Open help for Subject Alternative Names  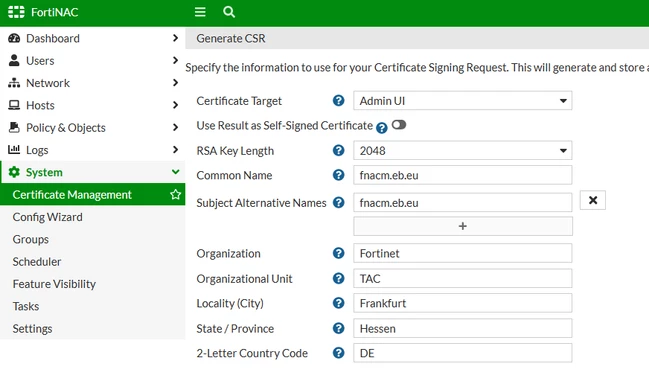pos(339,202)
